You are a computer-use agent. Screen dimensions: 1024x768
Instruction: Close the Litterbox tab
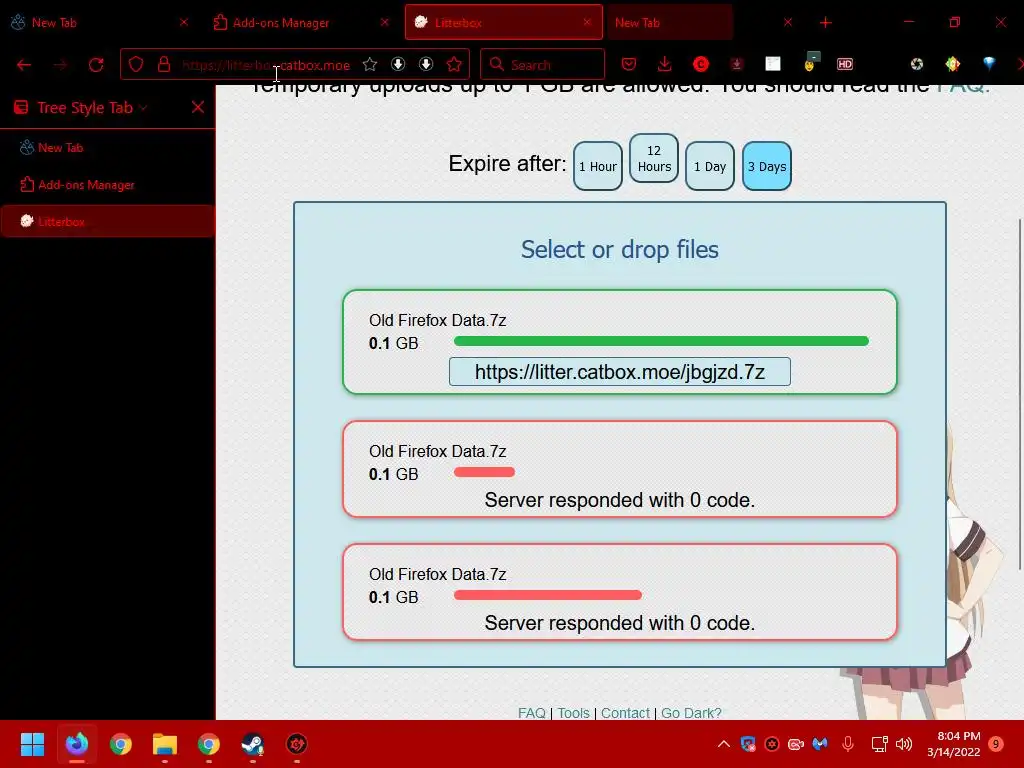click(x=587, y=22)
